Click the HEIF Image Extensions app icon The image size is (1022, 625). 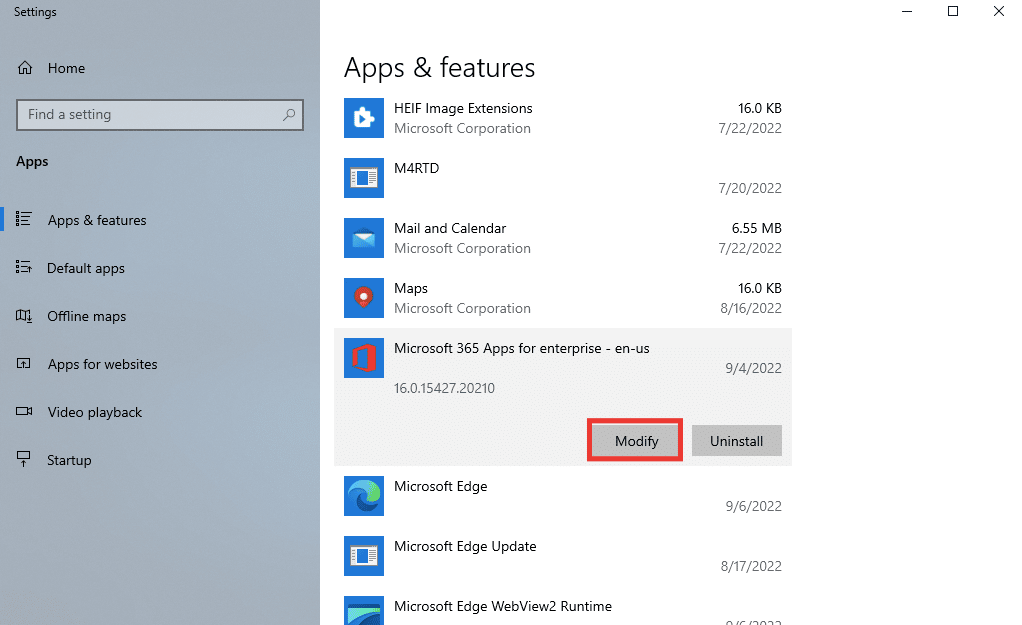click(363, 118)
